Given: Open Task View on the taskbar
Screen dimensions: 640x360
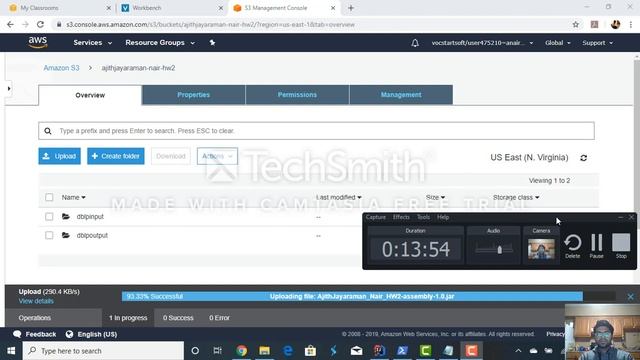Looking at the screenshot, I should (x=218, y=351).
